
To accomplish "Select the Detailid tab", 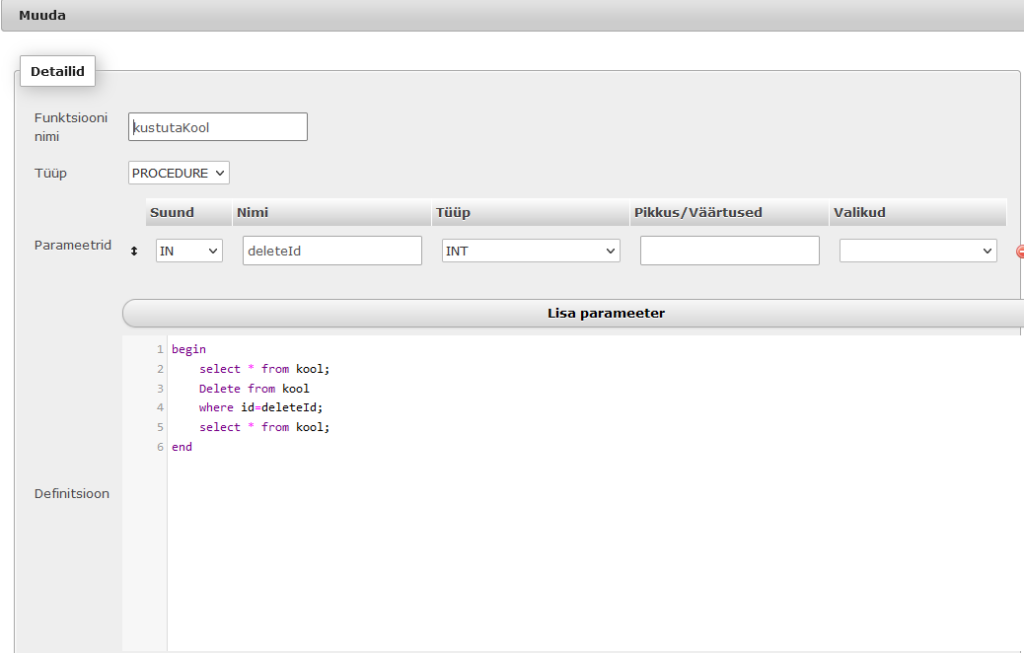I will (57, 71).
